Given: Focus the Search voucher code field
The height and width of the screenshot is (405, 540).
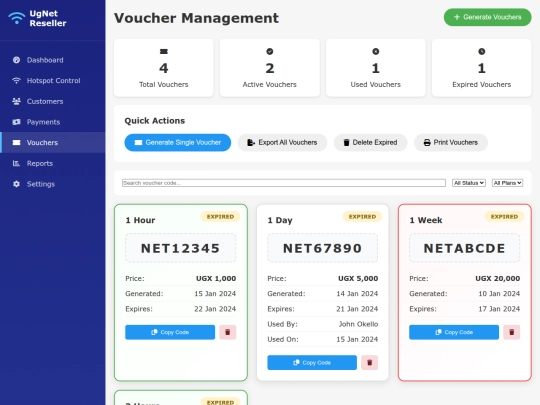Looking at the screenshot, I should pyautogui.click(x=284, y=183).
